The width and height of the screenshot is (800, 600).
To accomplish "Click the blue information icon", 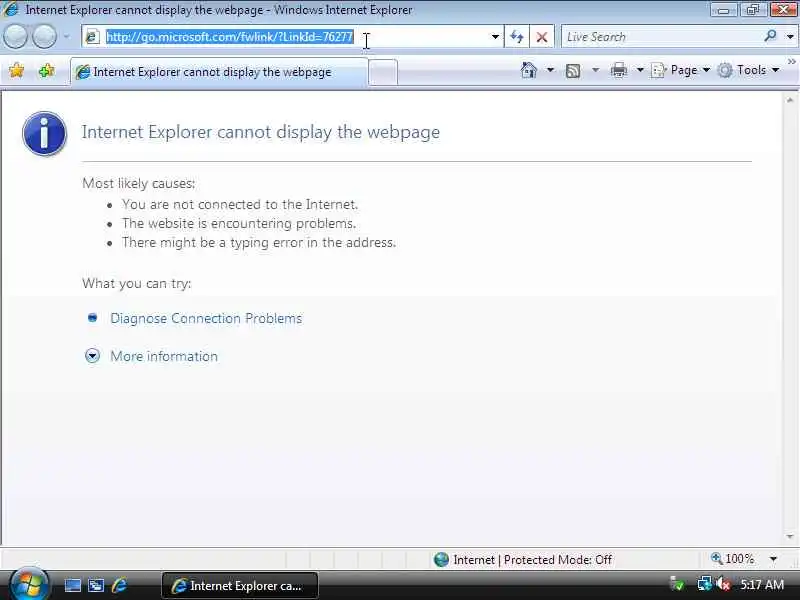I will pos(44,134).
